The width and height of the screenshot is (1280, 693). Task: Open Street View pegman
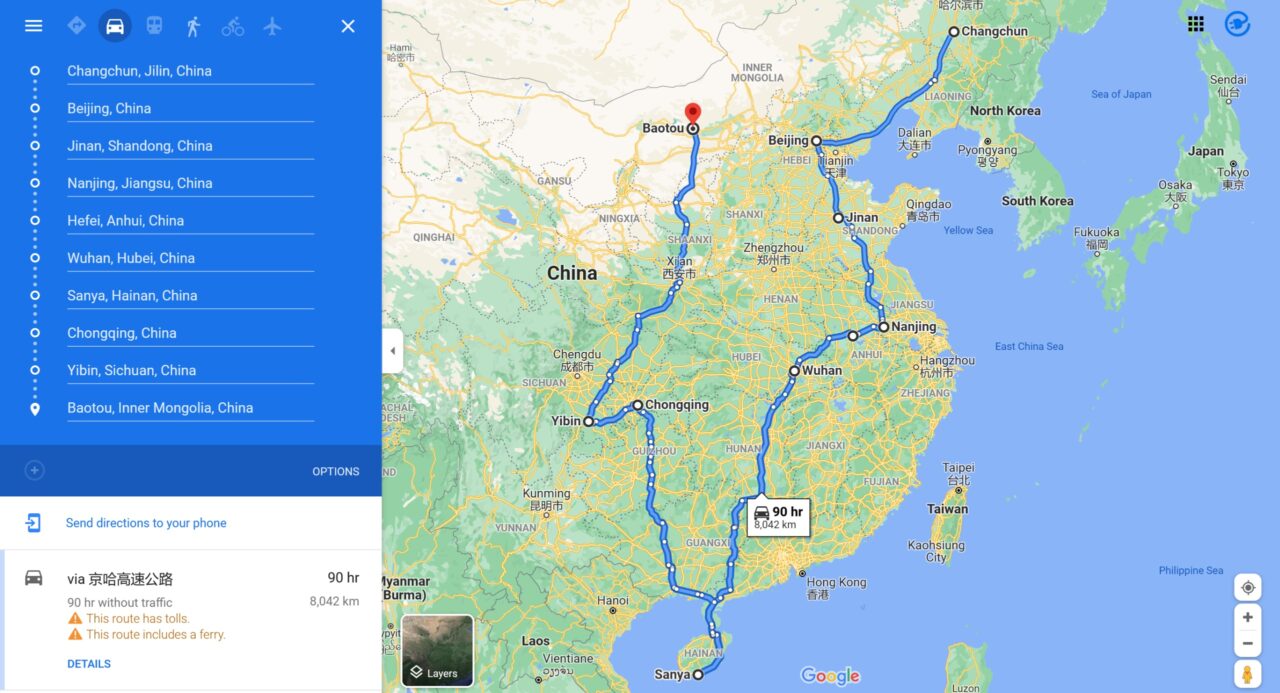point(1247,674)
